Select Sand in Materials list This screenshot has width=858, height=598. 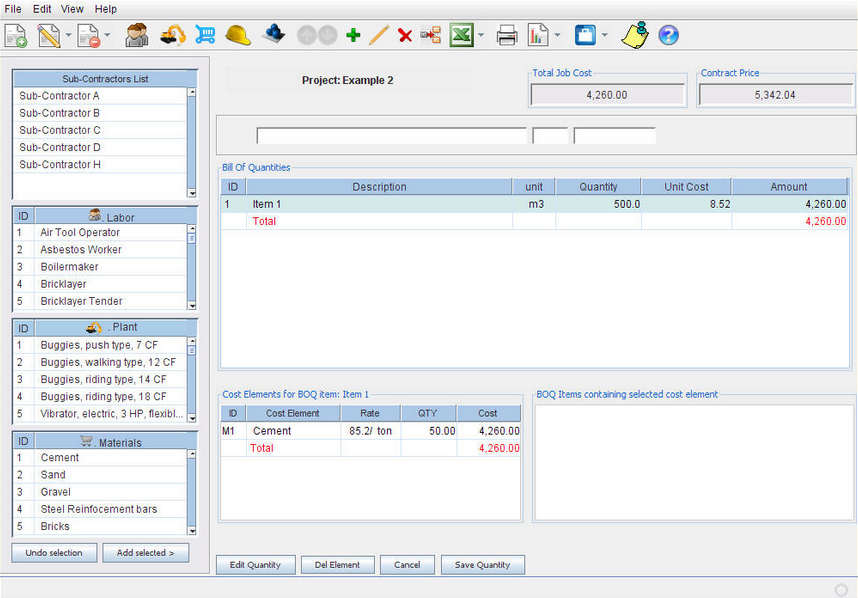(x=100, y=475)
